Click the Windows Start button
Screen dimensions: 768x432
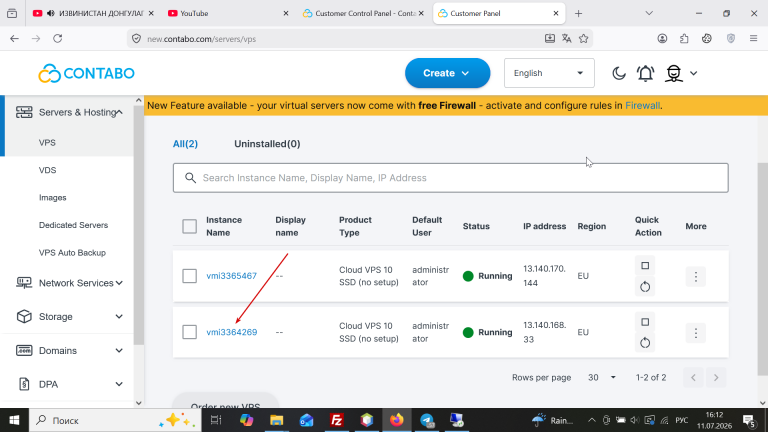14,420
